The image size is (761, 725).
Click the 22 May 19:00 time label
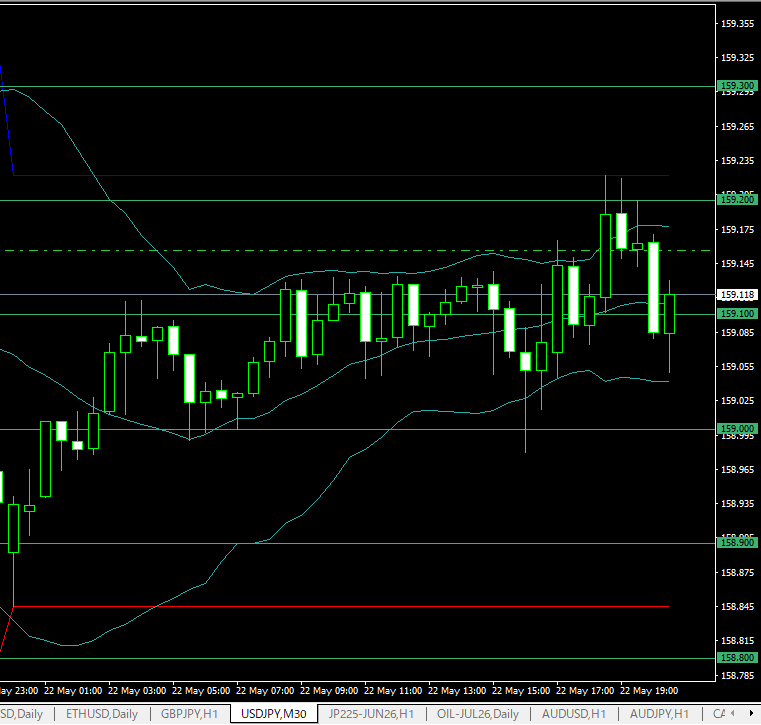[x=649, y=691]
